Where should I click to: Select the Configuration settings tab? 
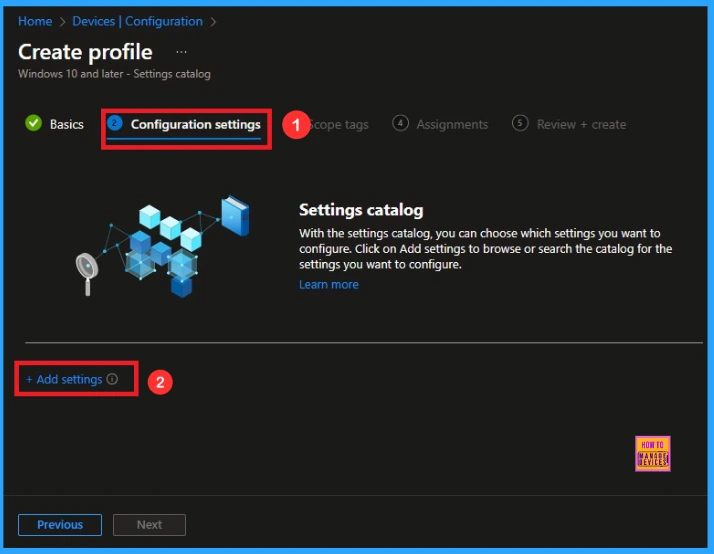coord(195,125)
